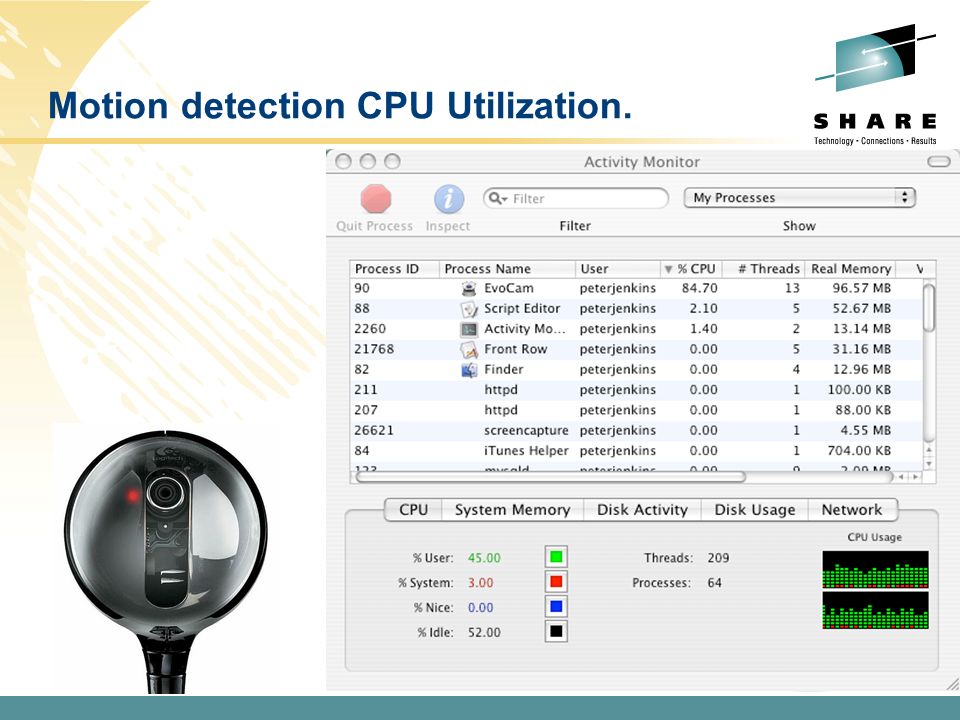The height and width of the screenshot is (720, 960).
Task: Click inside the Filter search field
Action: coord(576,198)
